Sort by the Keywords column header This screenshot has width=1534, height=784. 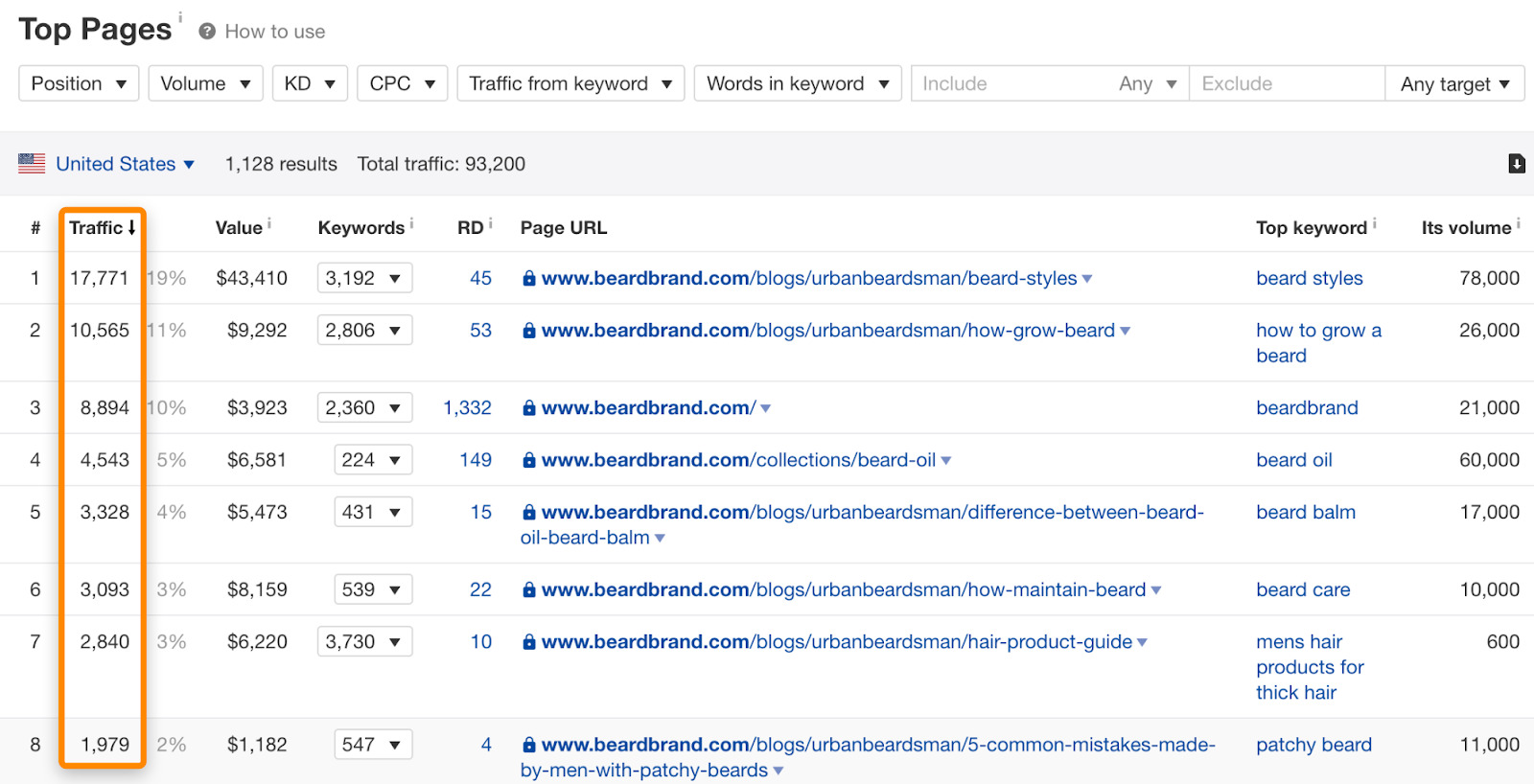361,227
